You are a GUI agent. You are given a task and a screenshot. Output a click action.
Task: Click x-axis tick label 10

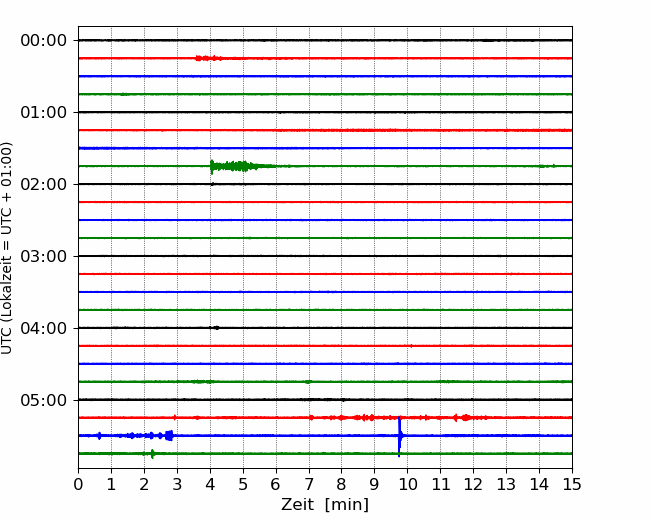click(407, 484)
